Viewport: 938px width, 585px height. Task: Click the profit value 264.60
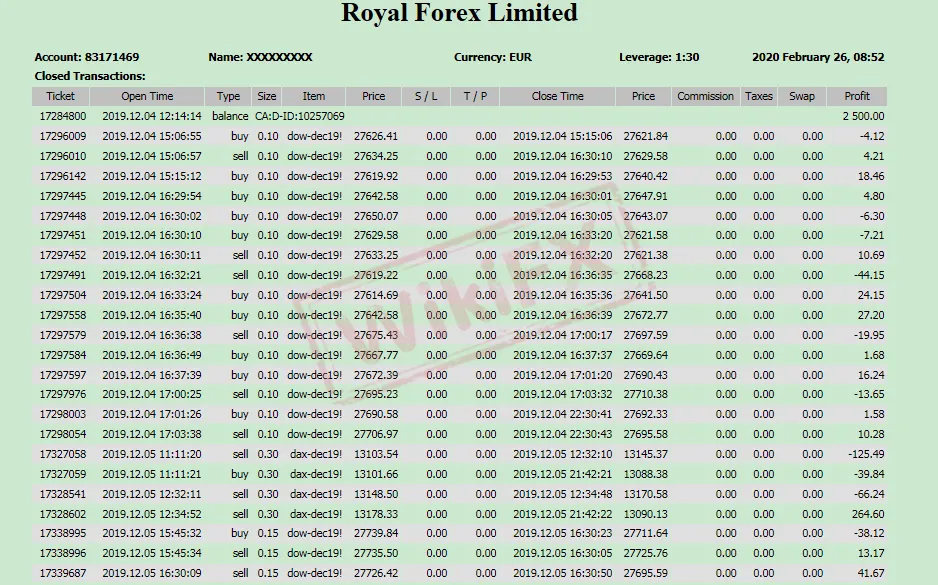[869, 514]
